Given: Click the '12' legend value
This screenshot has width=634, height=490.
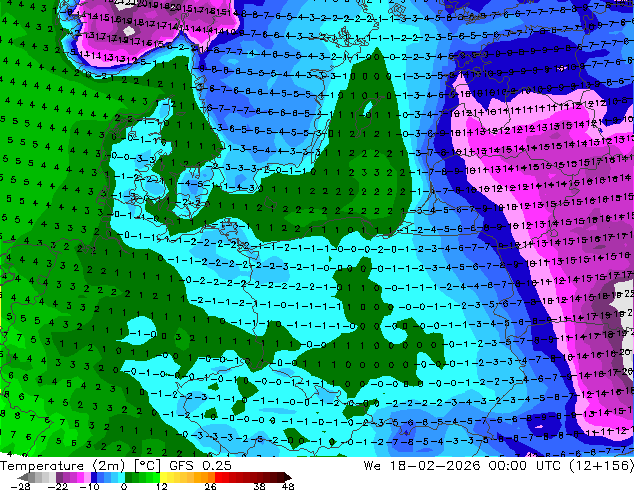Looking at the screenshot, I should click(x=162, y=486).
